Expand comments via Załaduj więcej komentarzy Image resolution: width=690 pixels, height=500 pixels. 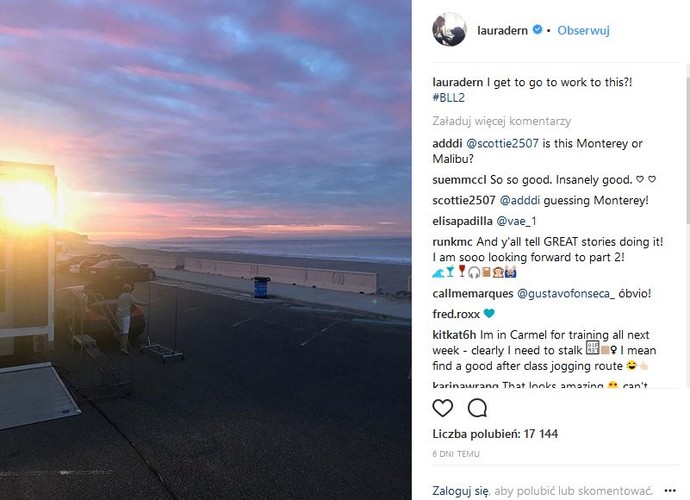pos(499,120)
